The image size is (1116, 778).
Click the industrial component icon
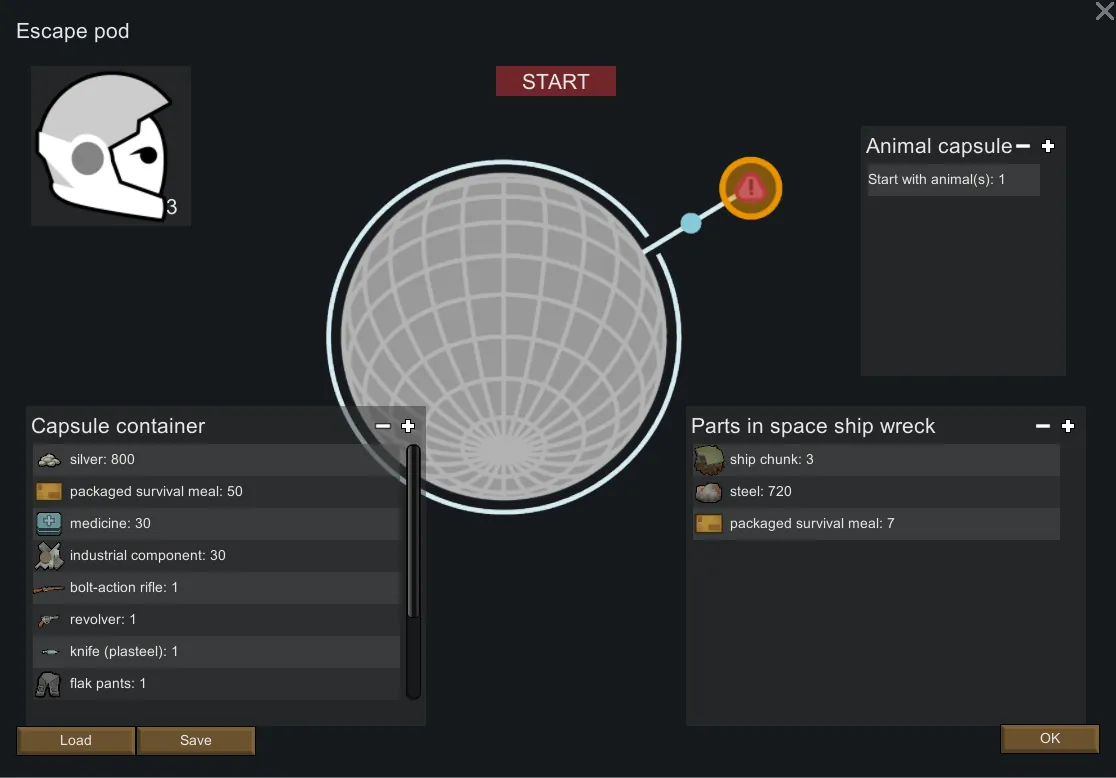click(x=49, y=555)
